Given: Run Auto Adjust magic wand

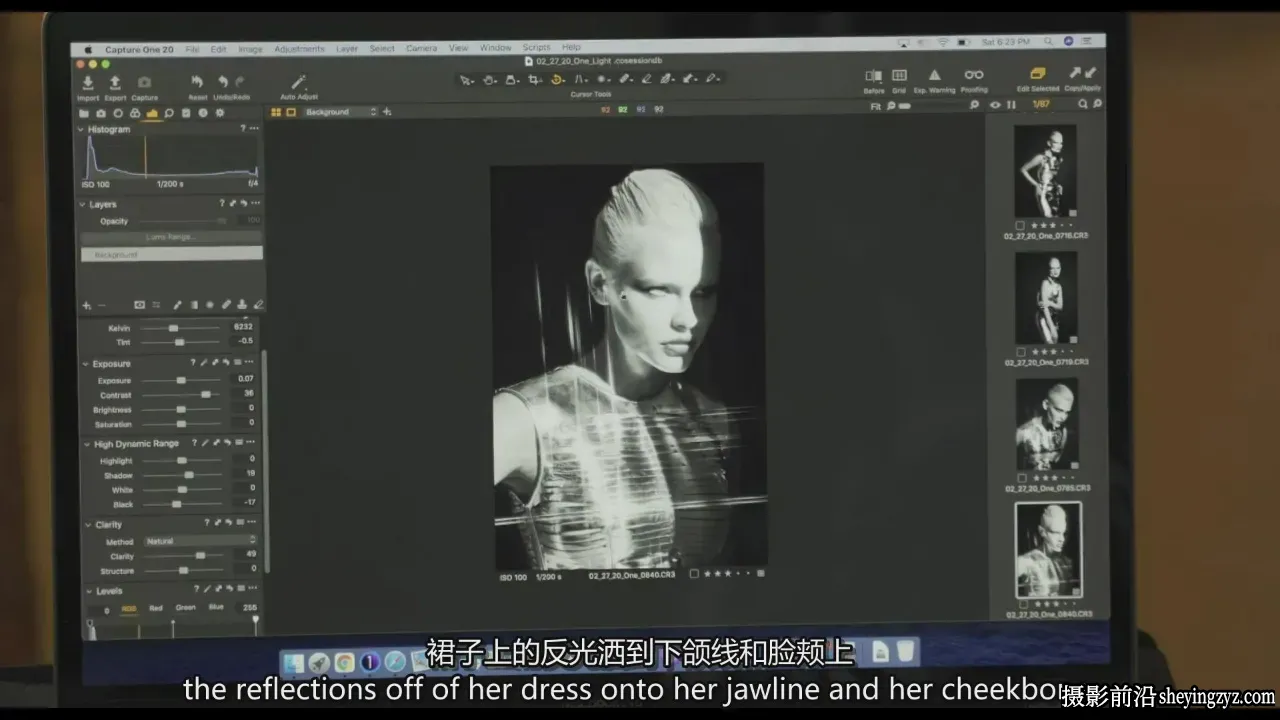Looking at the screenshot, I should (x=298, y=82).
